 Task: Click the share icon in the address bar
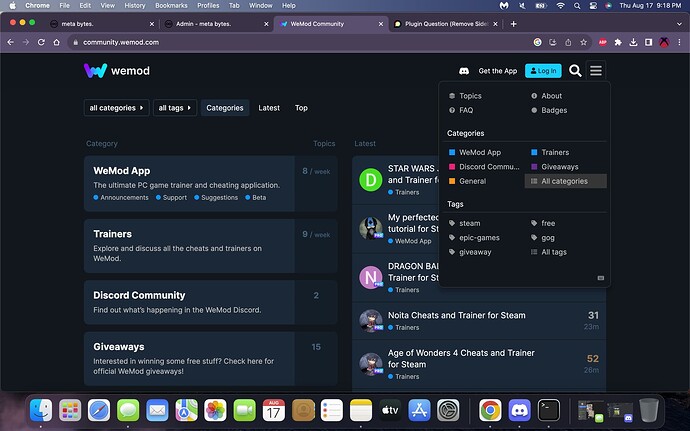click(568, 42)
